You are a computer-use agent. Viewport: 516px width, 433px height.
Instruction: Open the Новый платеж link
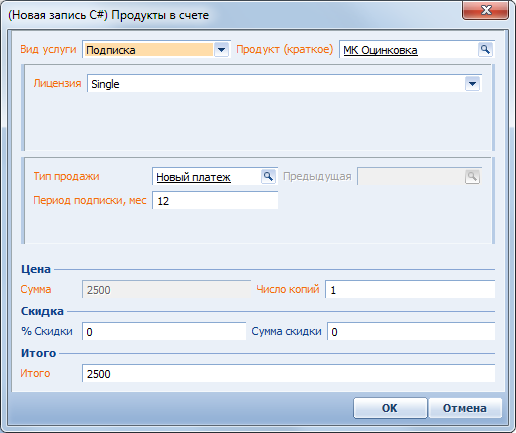[193, 177]
